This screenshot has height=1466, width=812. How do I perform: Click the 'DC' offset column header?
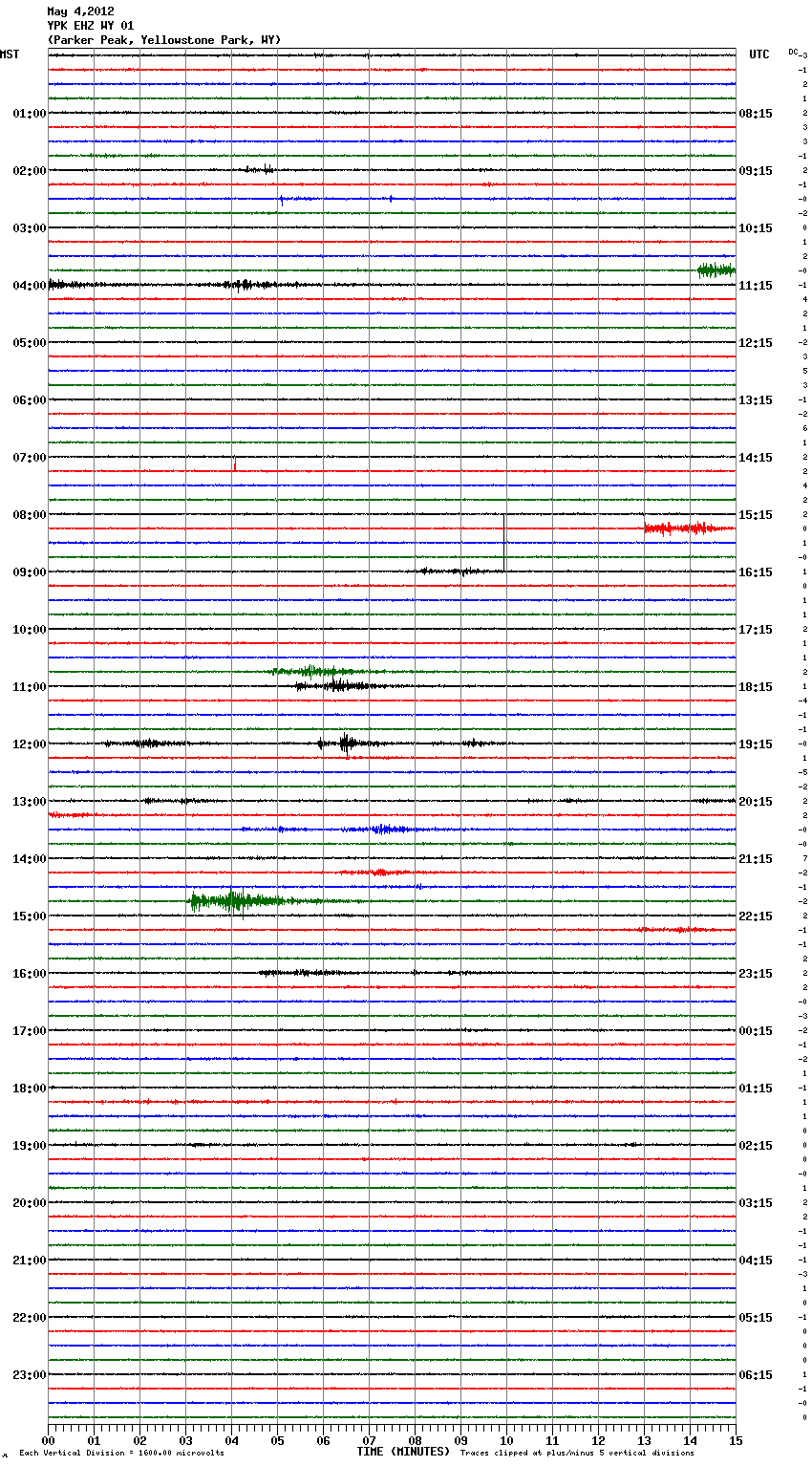pos(793,52)
